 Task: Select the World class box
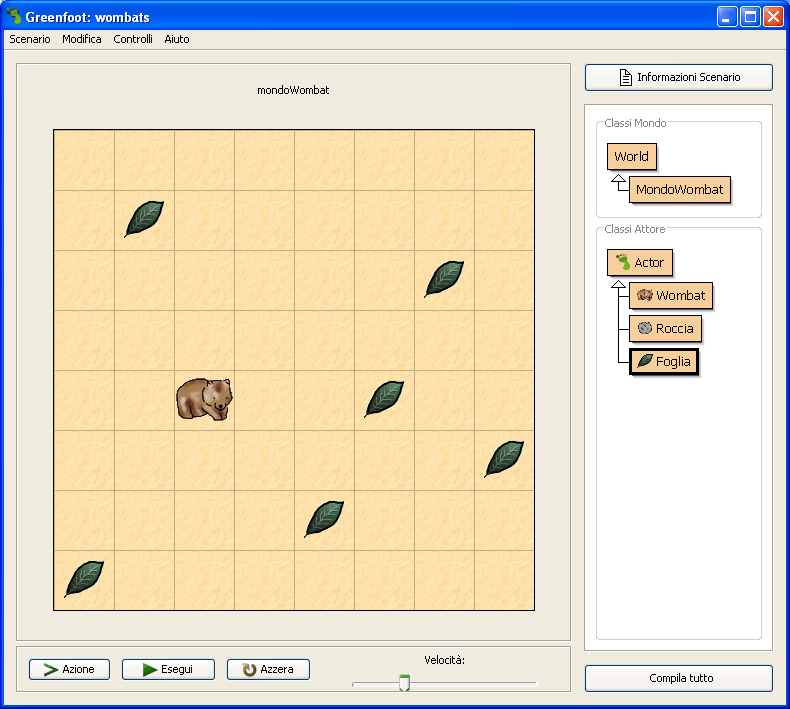[632, 156]
